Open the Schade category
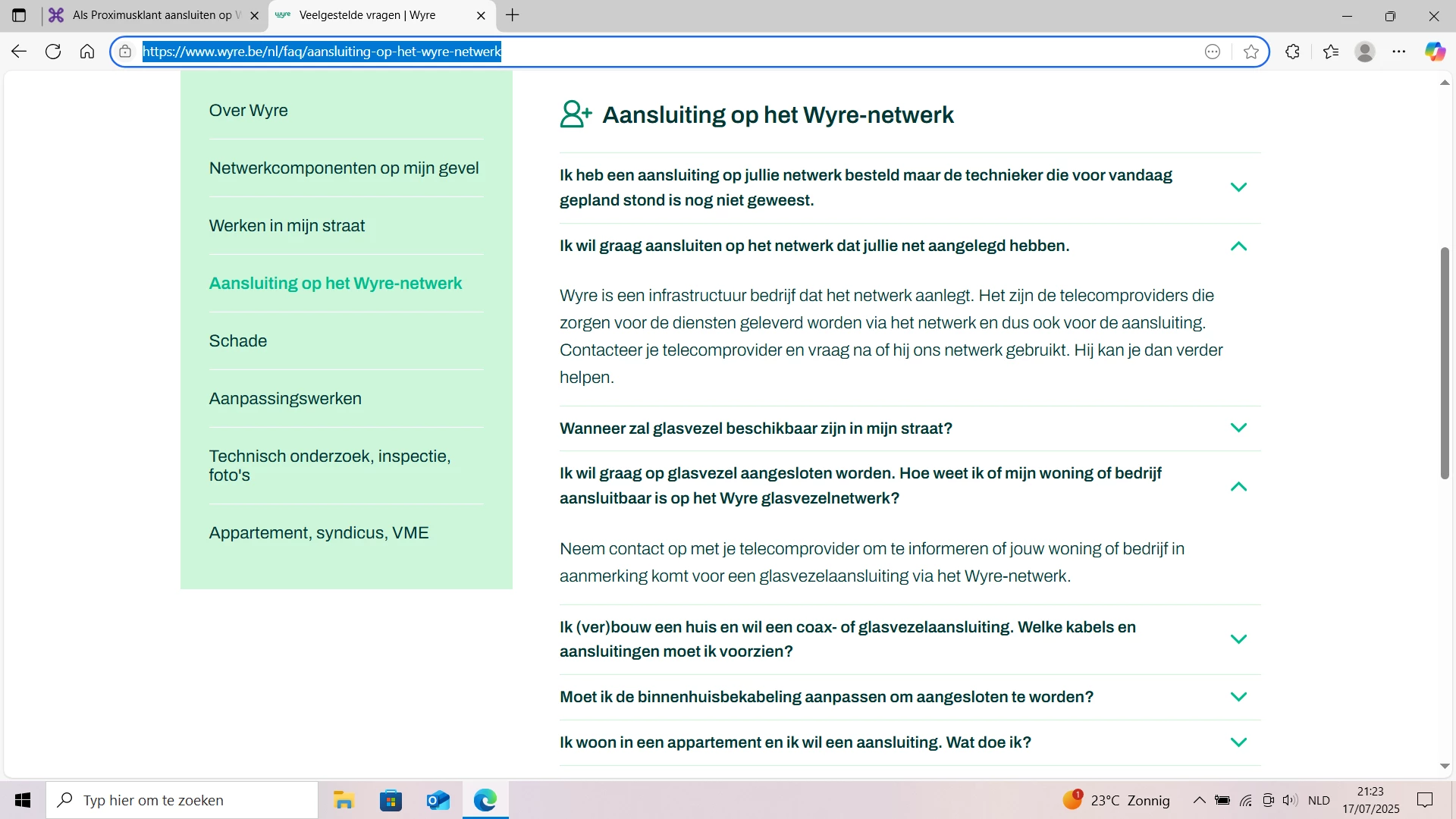Viewport: 1456px width, 819px height. (x=238, y=340)
